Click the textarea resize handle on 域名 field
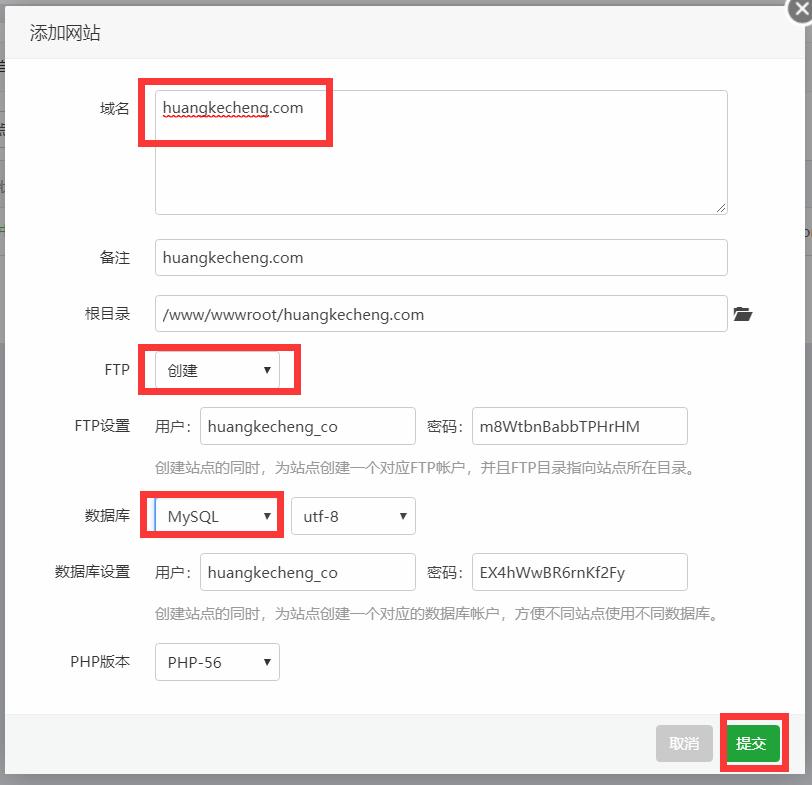This screenshot has height=785, width=812. pyautogui.click(x=721, y=206)
